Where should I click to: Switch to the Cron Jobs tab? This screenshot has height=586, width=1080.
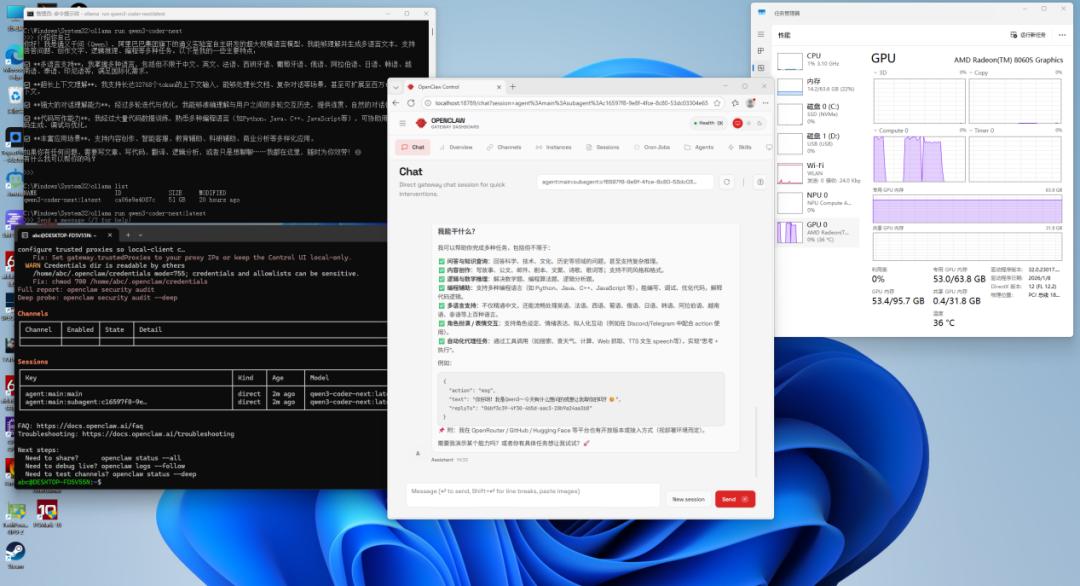pos(652,147)
